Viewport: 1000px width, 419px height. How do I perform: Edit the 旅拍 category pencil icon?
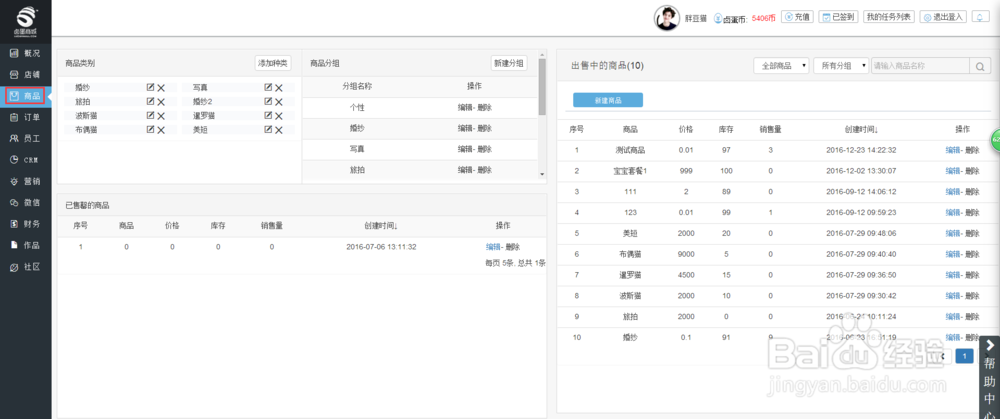151,101
